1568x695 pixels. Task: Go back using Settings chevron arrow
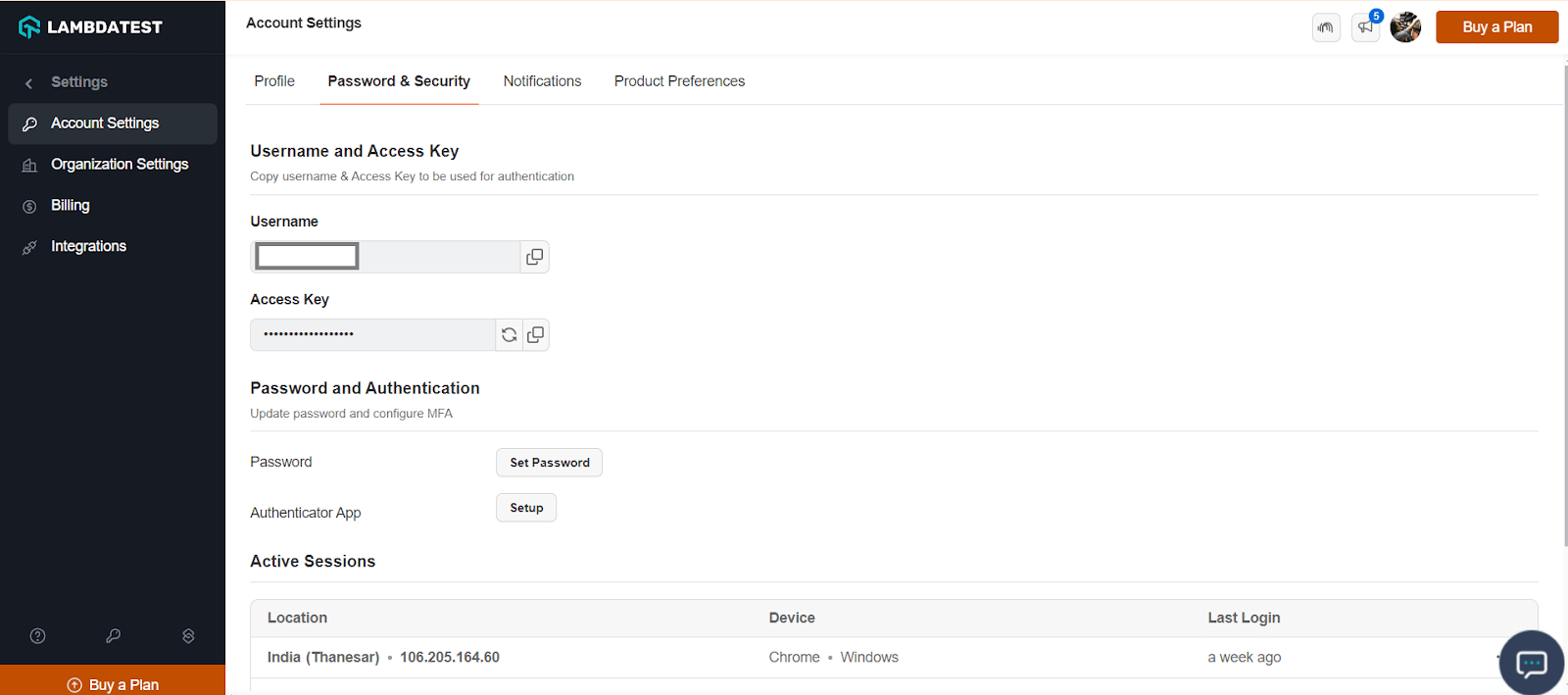click(28, 83)
